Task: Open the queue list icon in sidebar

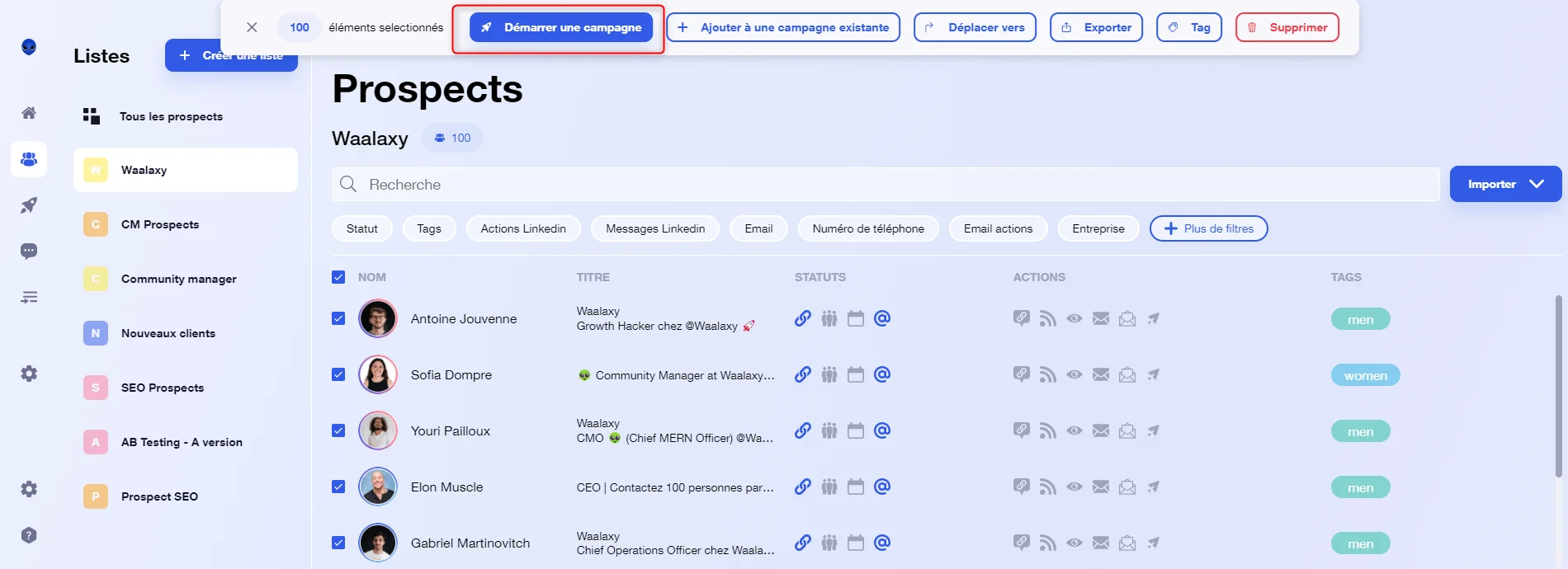Action: (29, 297)
